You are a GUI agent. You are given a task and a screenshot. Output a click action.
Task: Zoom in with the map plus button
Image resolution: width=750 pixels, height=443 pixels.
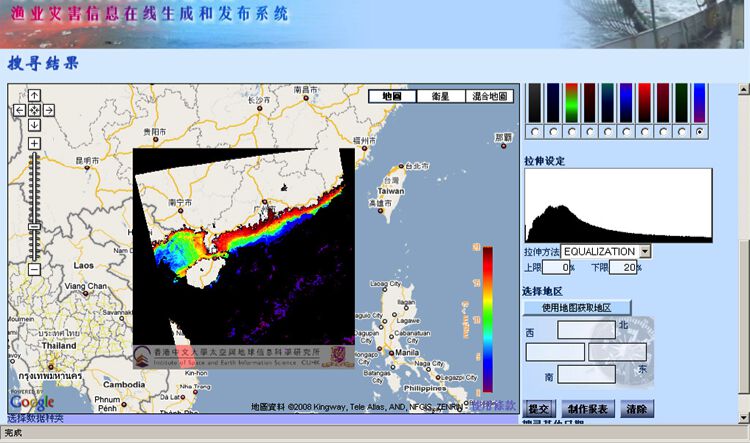[x=34, y=144]
